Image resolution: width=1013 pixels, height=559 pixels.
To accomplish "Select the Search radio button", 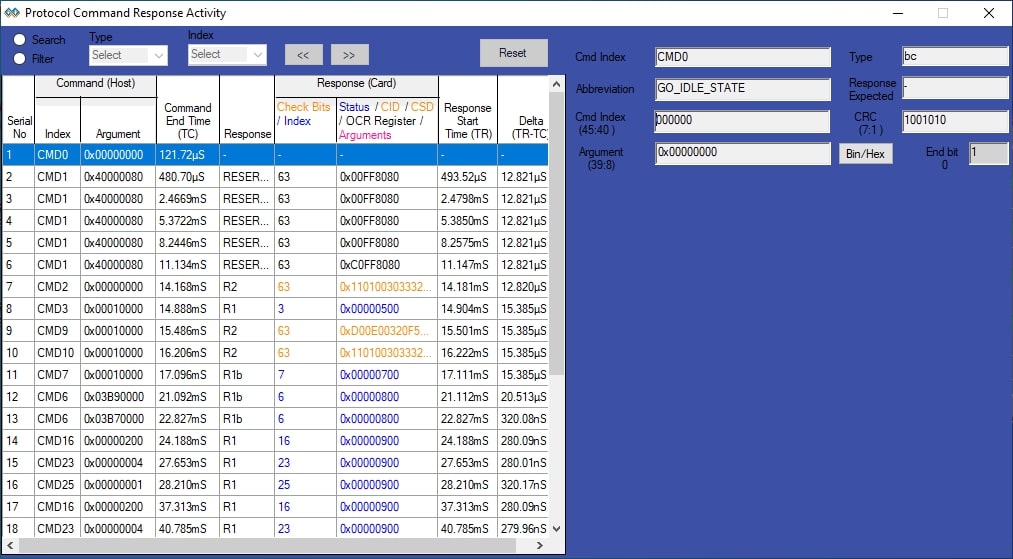I will point(20,39).
